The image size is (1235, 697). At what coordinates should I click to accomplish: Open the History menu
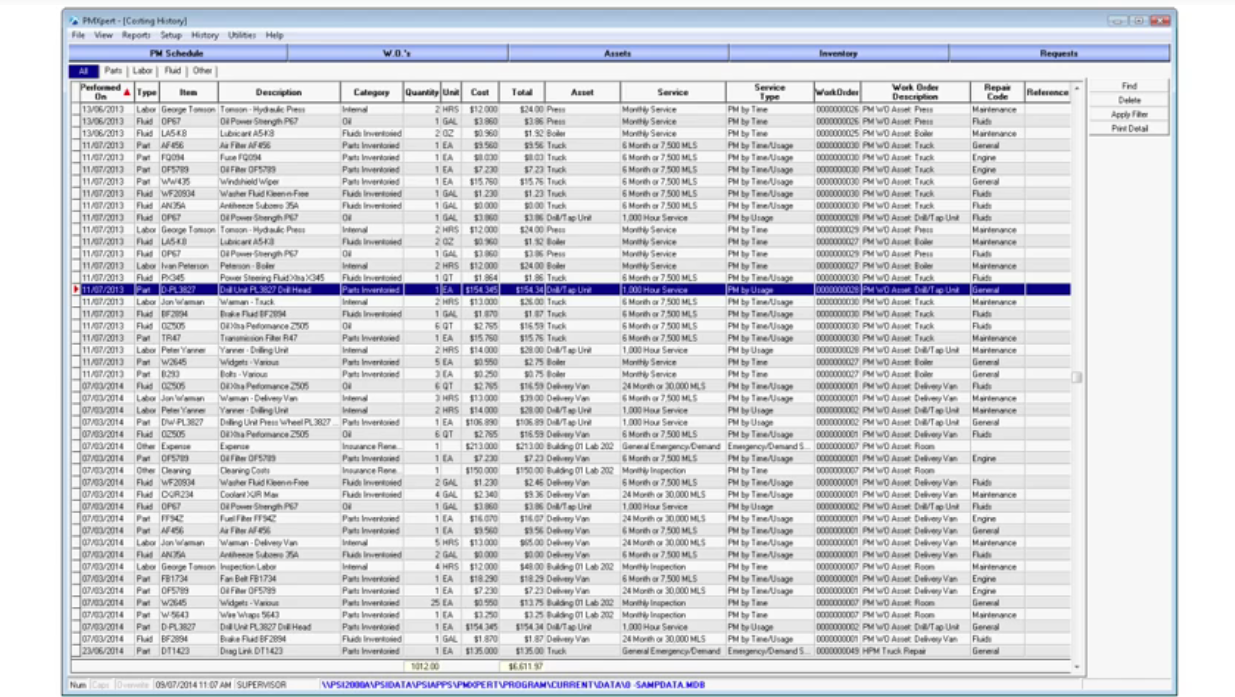(x=205, y=35)
